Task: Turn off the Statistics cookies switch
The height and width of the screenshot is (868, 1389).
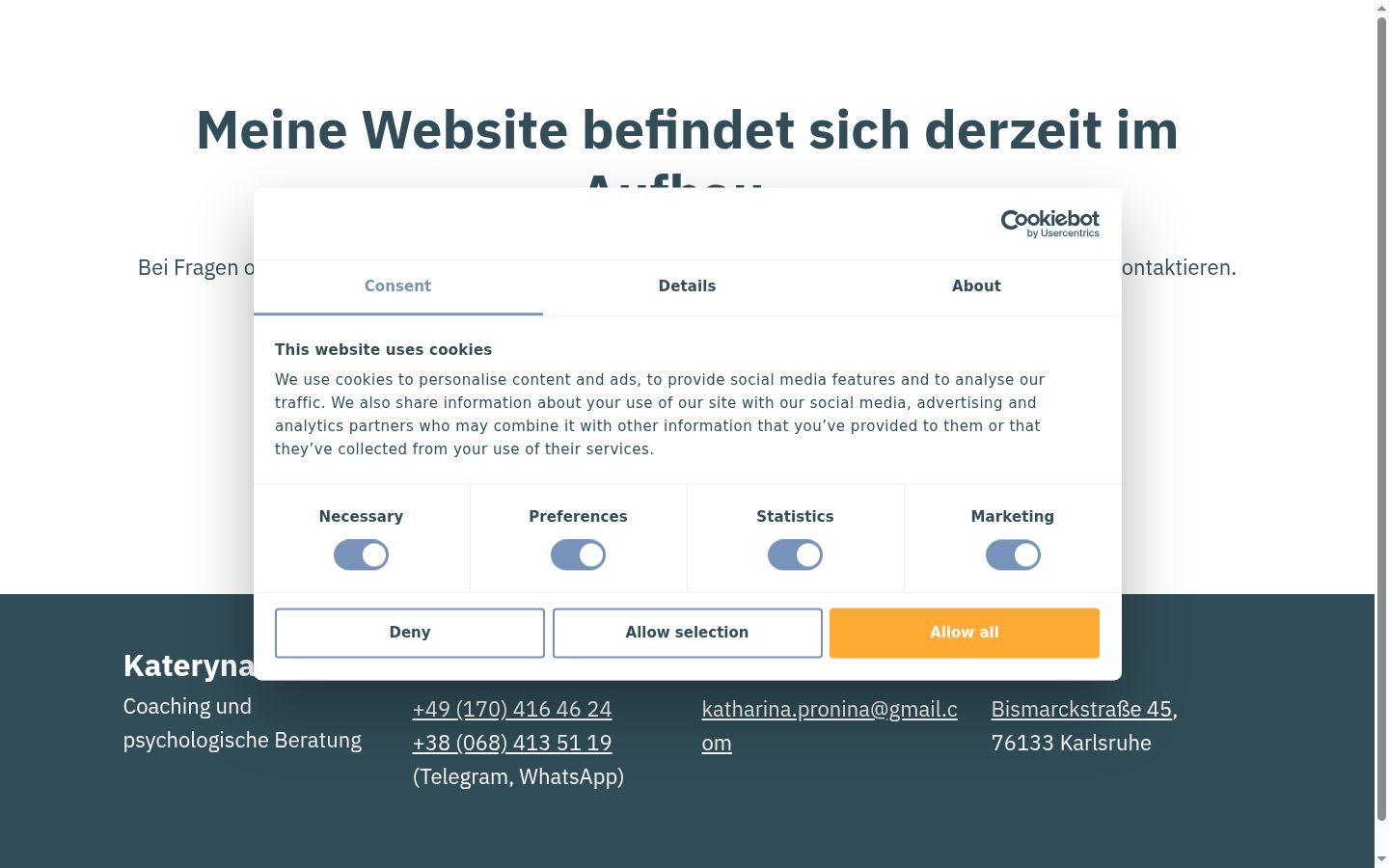Action: pos(795,555)
